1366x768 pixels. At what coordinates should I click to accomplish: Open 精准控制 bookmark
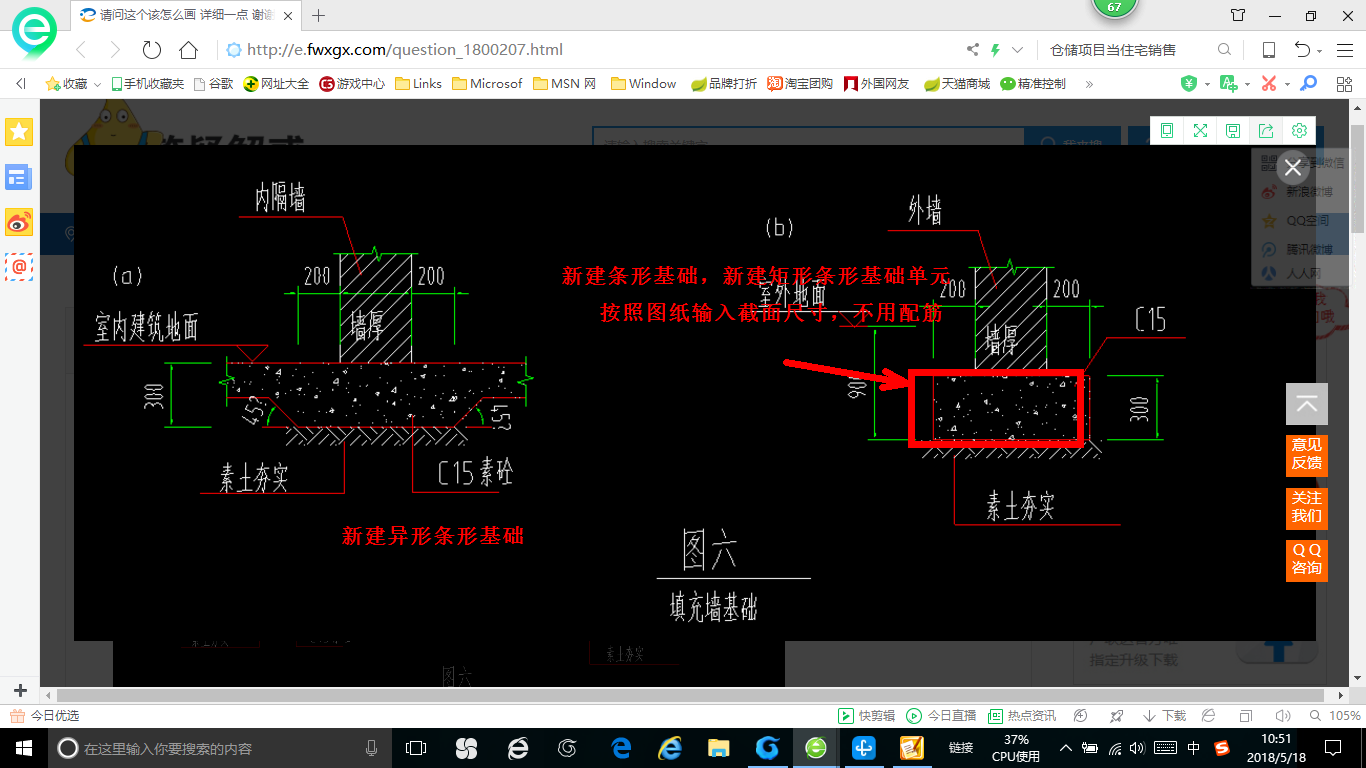(x=1033, y=84)
